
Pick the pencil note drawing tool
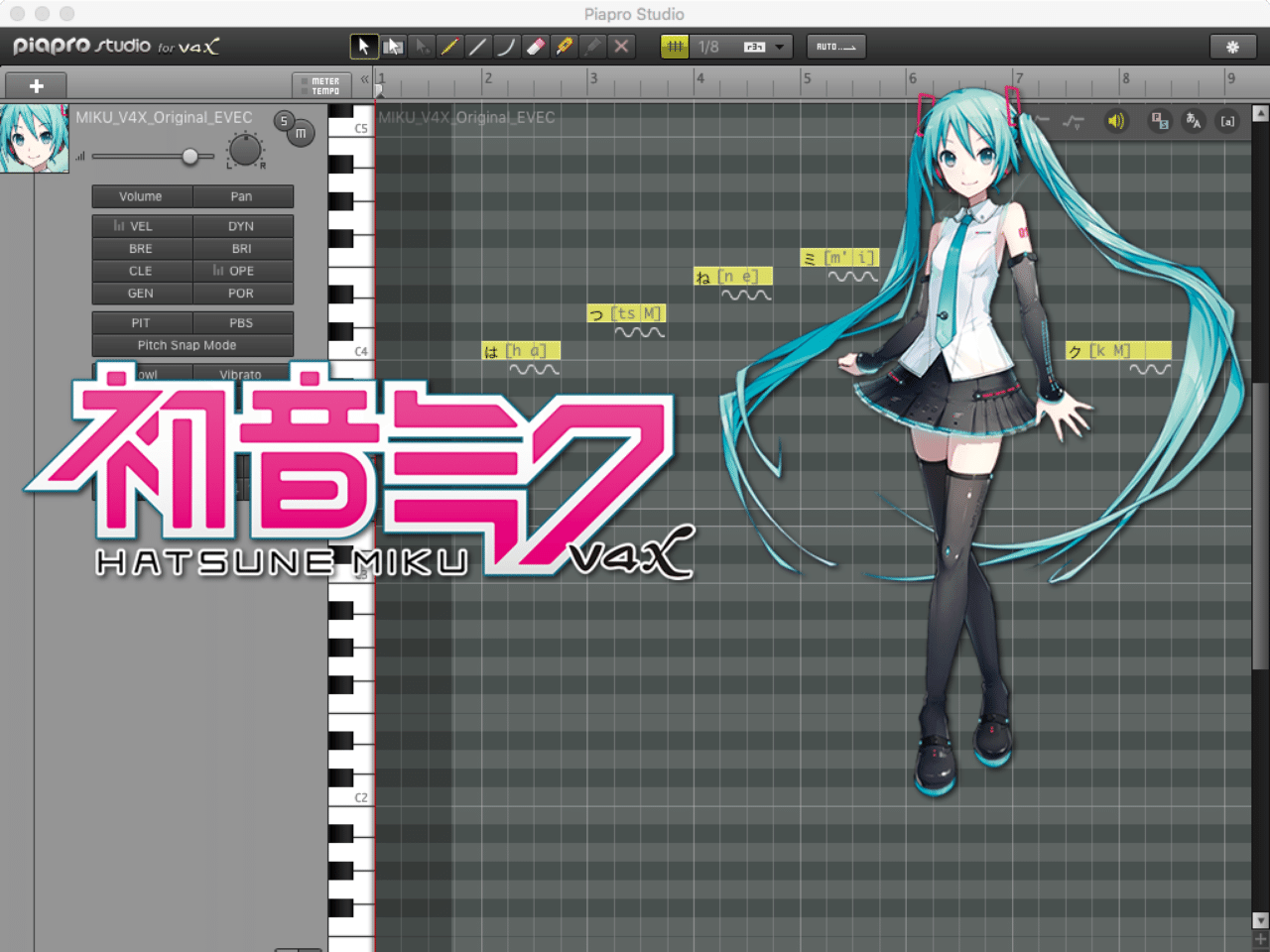tap(449, 47)
